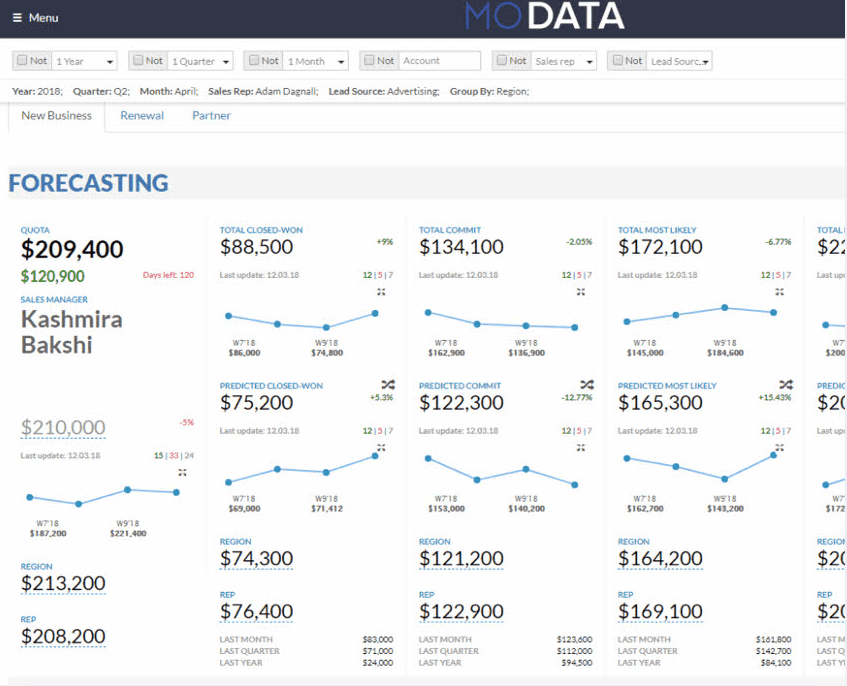Expand the Predicted Most Likely chart
Viewport: 847px width, 686px height.
[x=779, y=448]
